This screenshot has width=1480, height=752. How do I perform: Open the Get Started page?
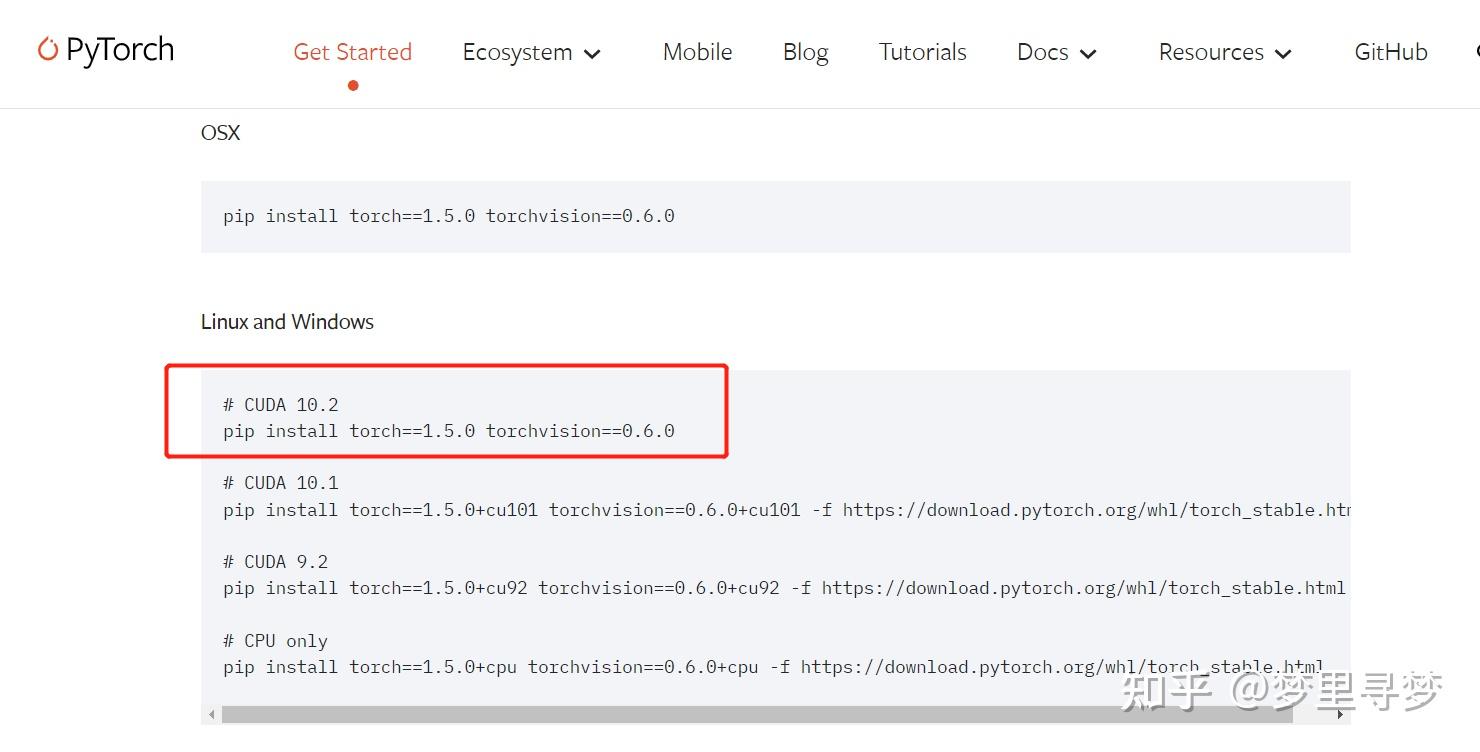pyautogui.click(x=352, y=52)
